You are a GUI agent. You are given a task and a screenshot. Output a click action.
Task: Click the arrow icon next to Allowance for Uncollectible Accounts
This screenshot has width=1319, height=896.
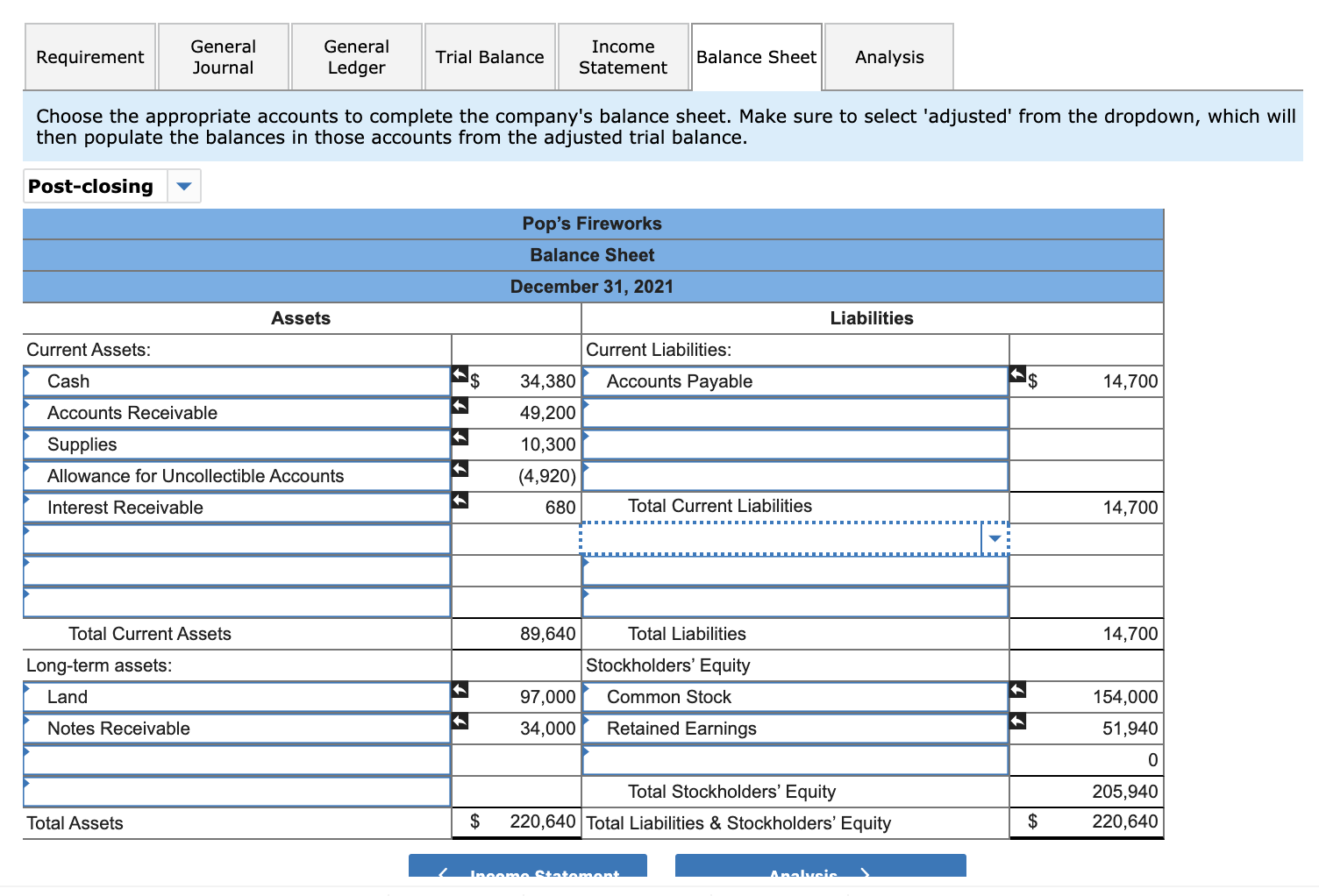pyautogui.click(x=460, y=470)
